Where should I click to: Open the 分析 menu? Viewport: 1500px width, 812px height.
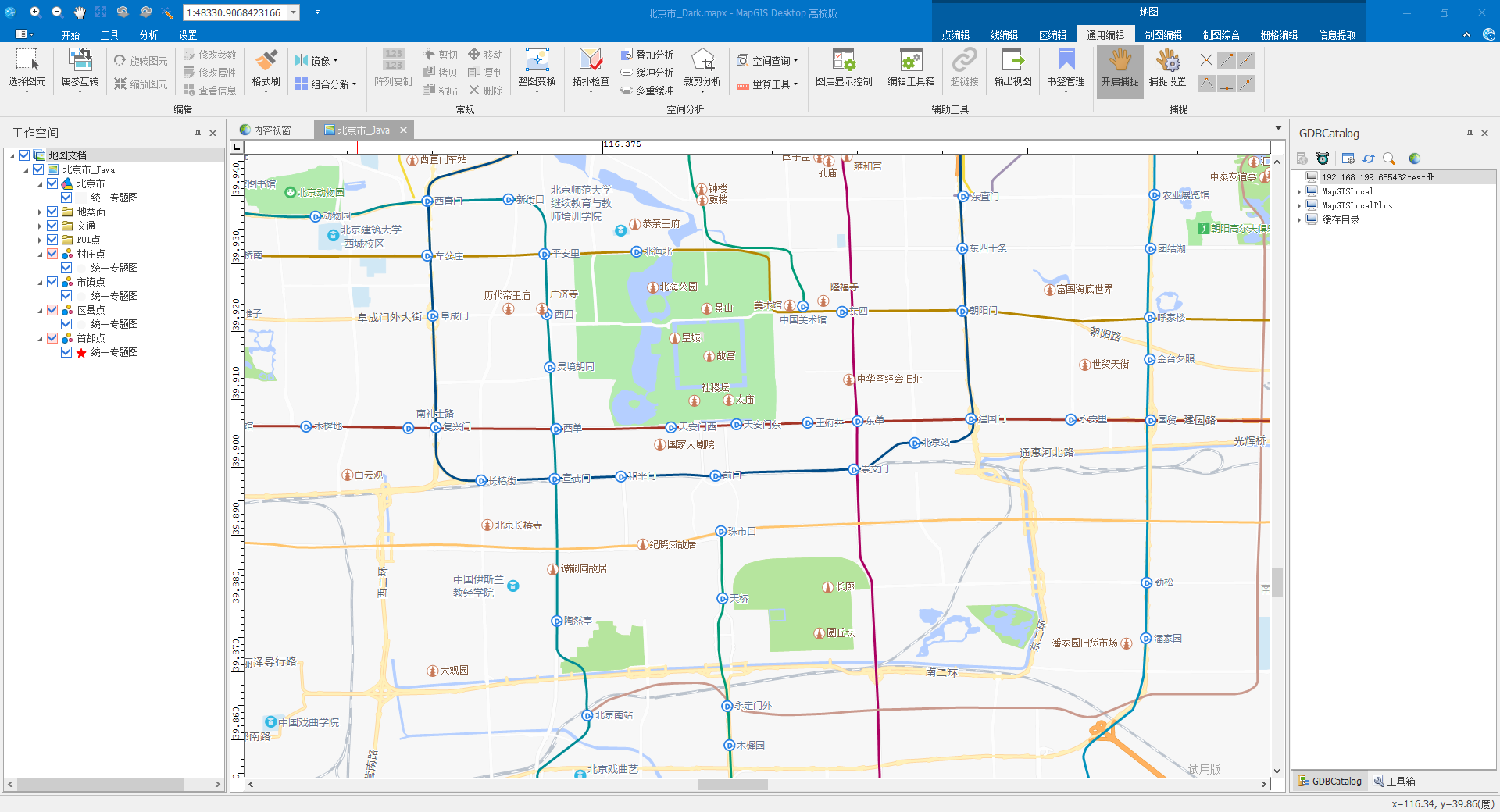(x=148, y=35)
